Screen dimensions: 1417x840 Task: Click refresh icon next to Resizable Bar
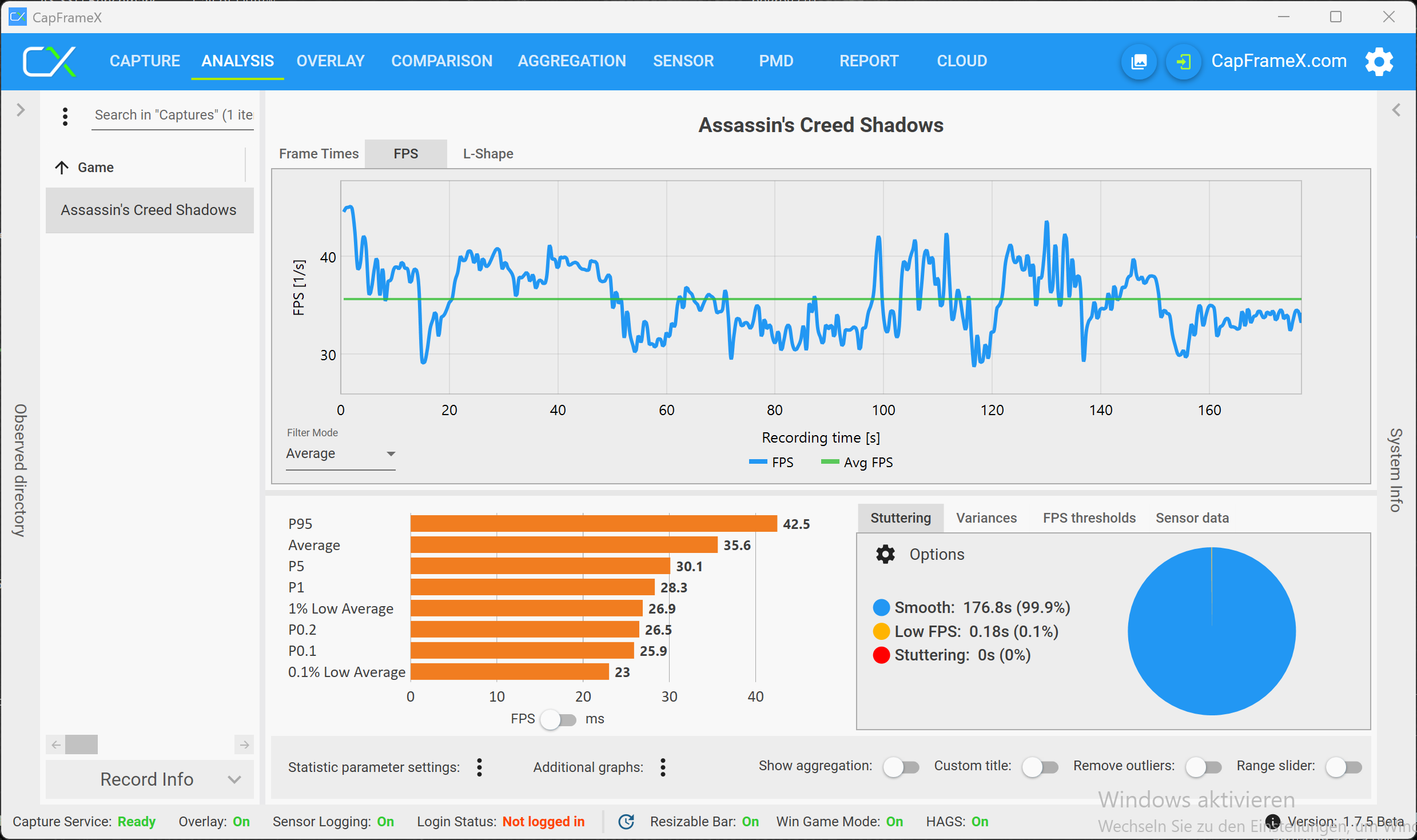click(x=626, y=821)
